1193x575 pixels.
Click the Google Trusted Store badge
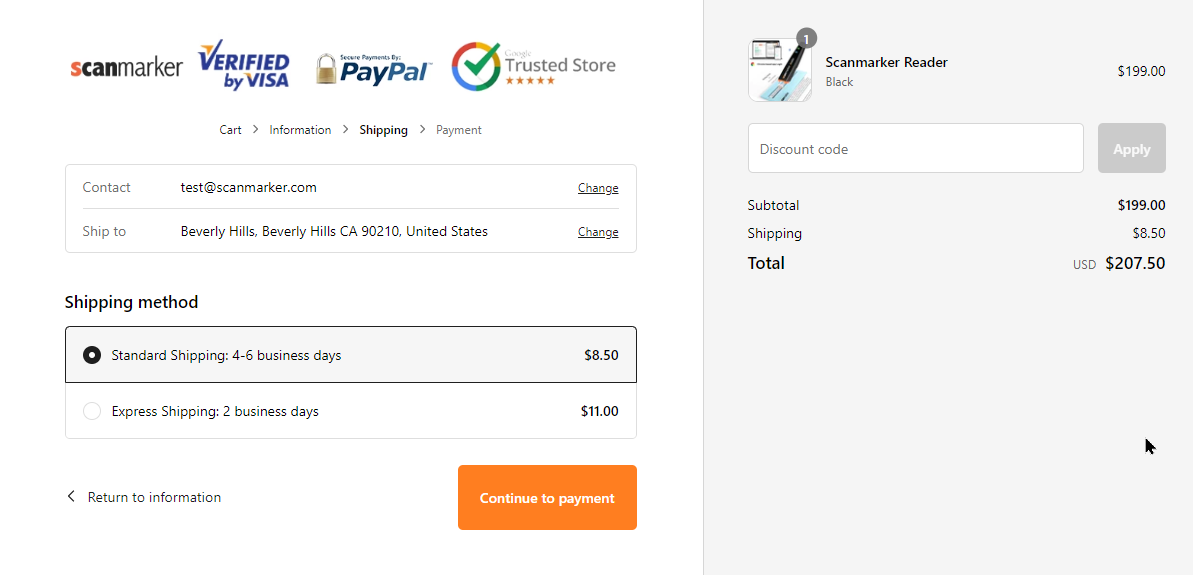[533, 66]
